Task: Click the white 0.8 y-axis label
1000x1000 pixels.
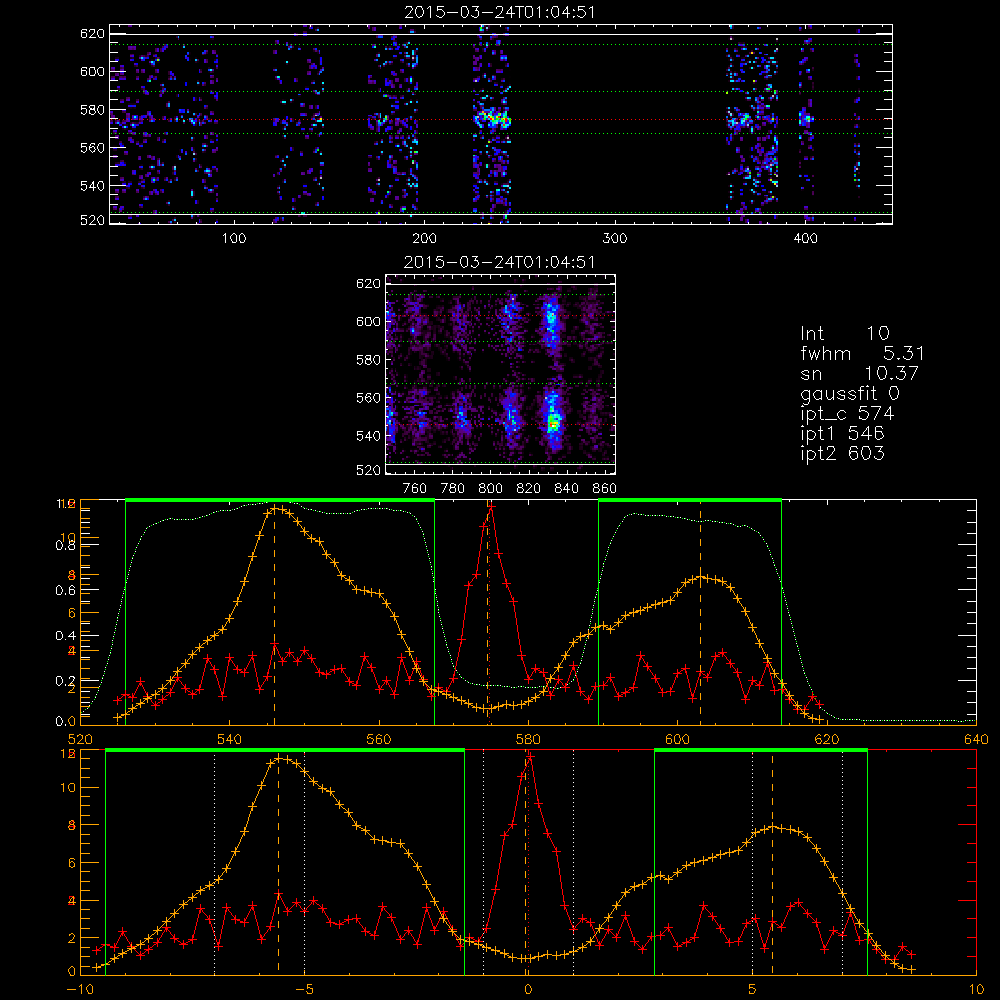Action: 66,546
